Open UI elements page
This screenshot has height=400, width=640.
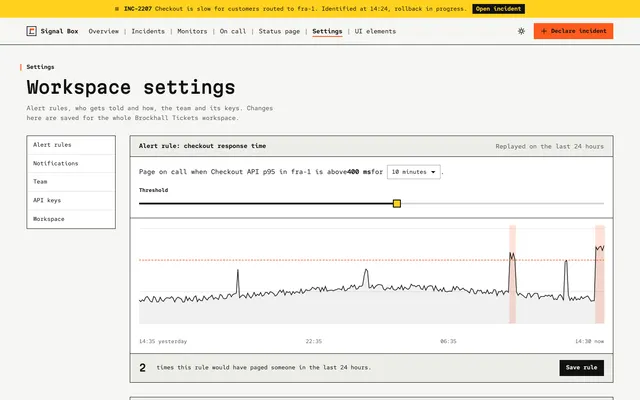click(x=375, y=31)
